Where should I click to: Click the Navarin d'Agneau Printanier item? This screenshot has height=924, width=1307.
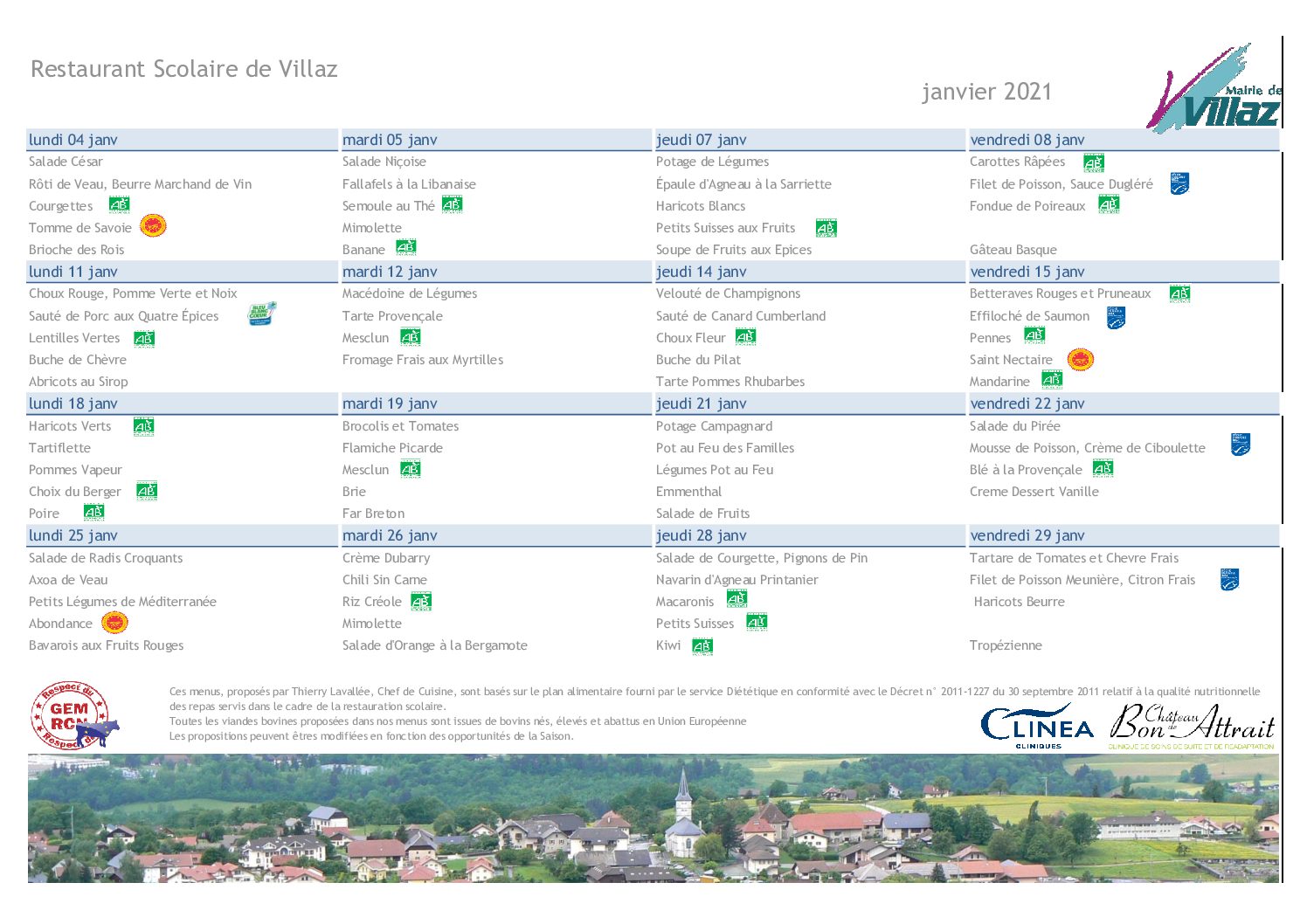coord(737,580)
